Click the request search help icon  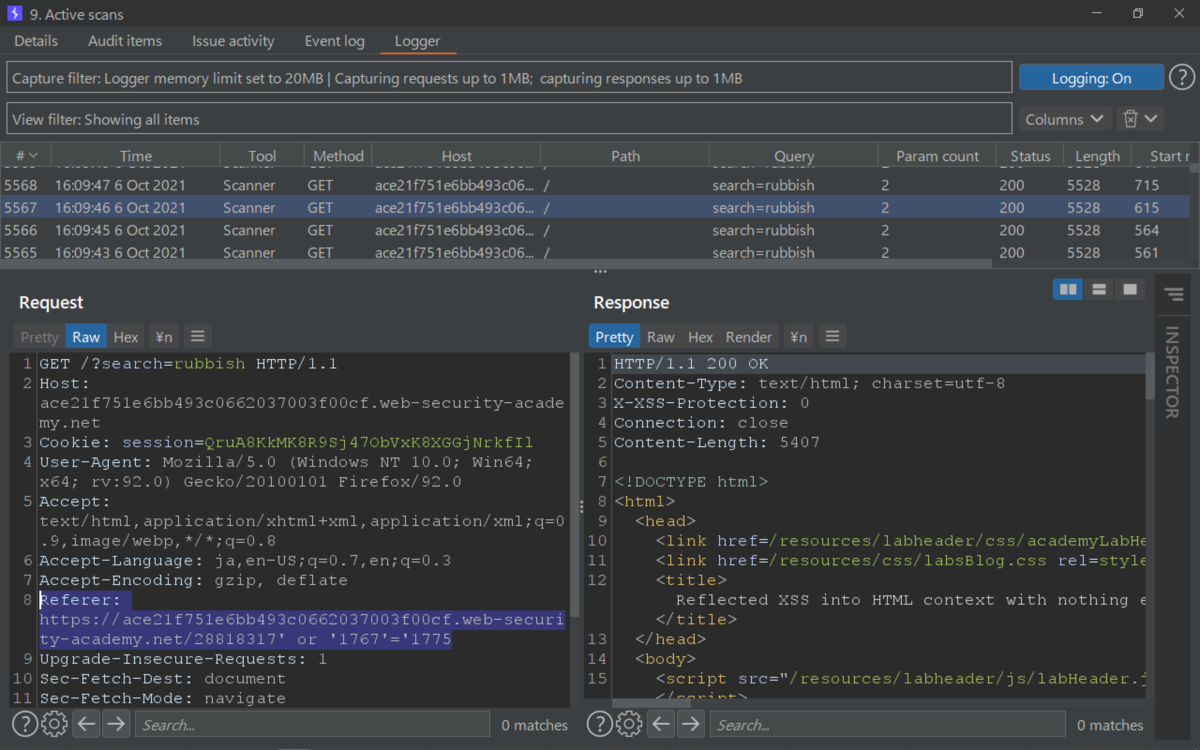(x=24, y=725)
